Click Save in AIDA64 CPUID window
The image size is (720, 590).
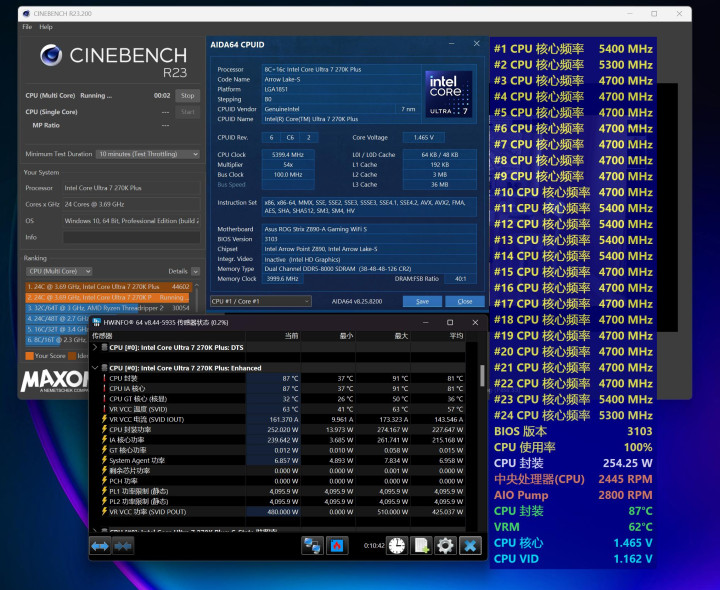point(422,301)
